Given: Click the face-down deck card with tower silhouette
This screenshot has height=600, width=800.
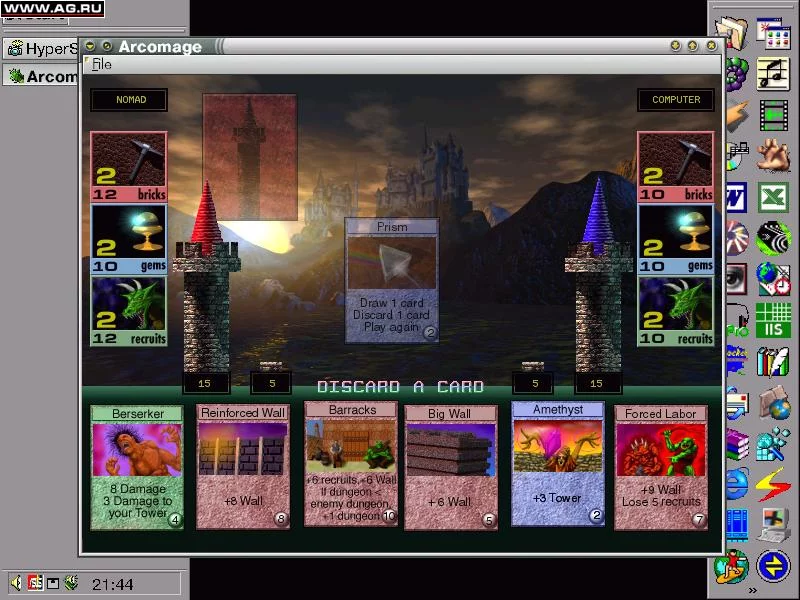Looking at the screenshot, I should click(249, 157).
